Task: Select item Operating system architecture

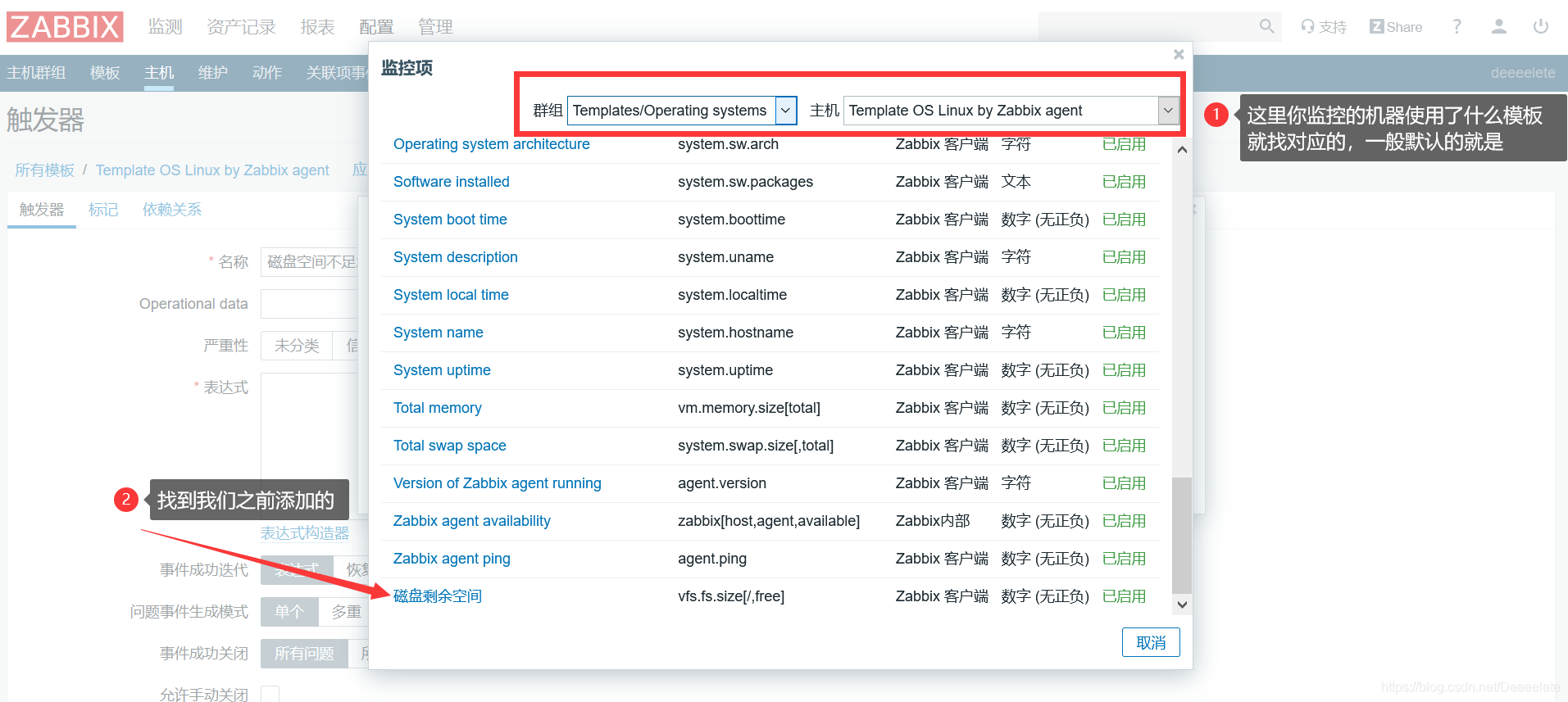Action: pos(492,144)
